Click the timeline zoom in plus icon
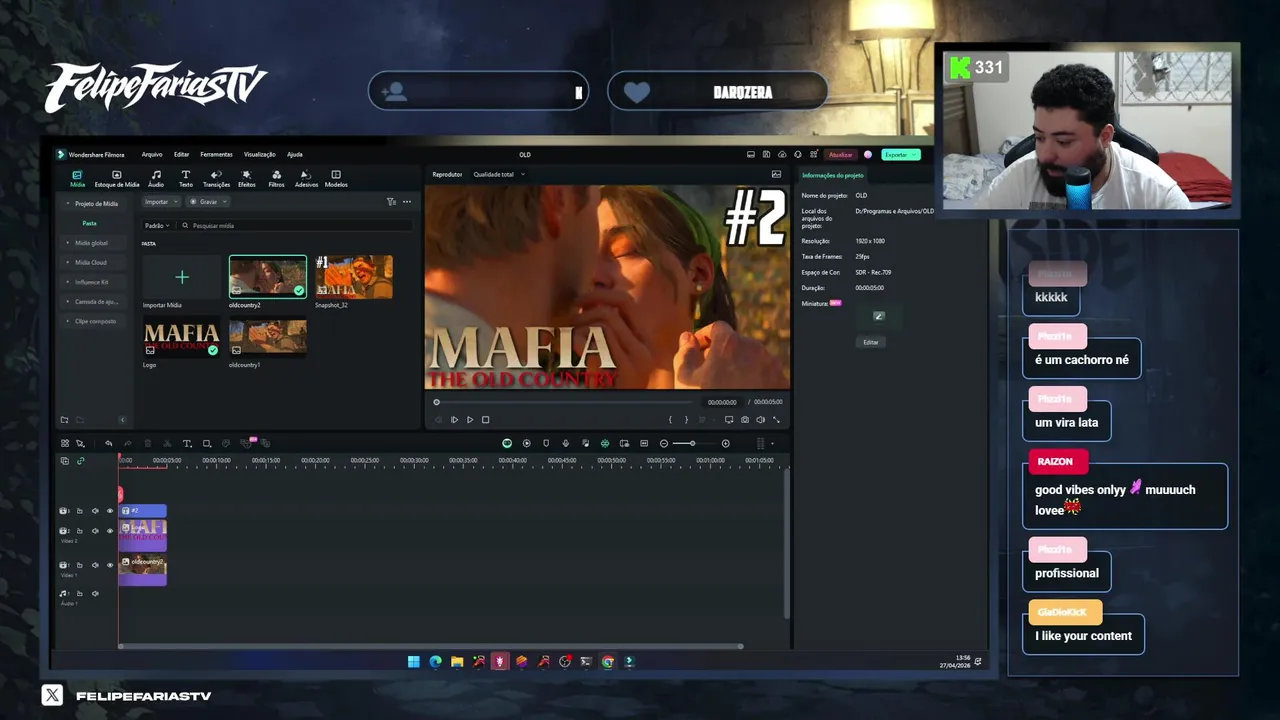Viewport: 1280px width, 720px height. (x=726, y=443)
